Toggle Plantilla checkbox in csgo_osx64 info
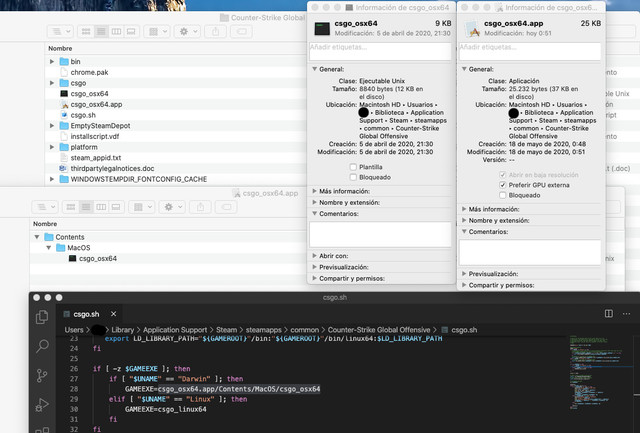Image resolution: width=640 pixels, height=433 pixels. pyautogui.click(x=353, y=167)
